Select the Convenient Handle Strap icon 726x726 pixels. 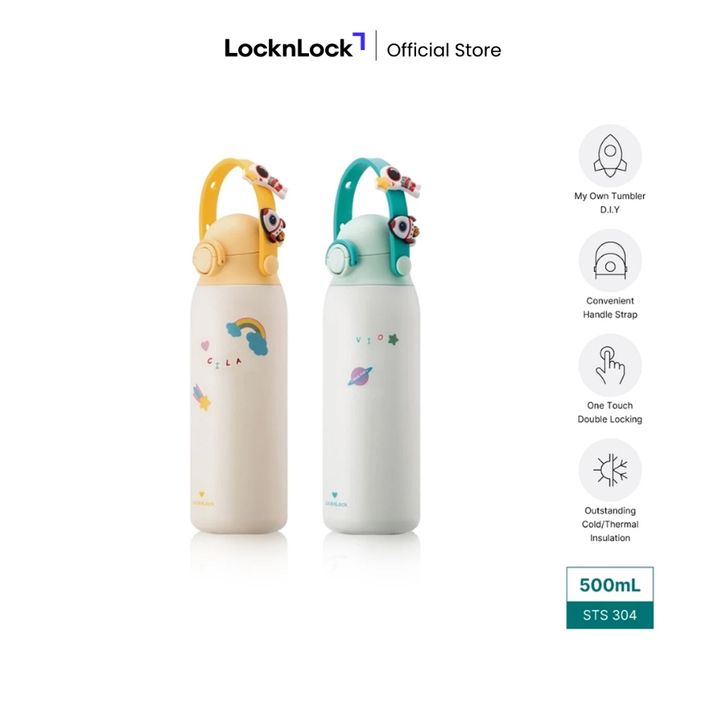click(610, 260)
